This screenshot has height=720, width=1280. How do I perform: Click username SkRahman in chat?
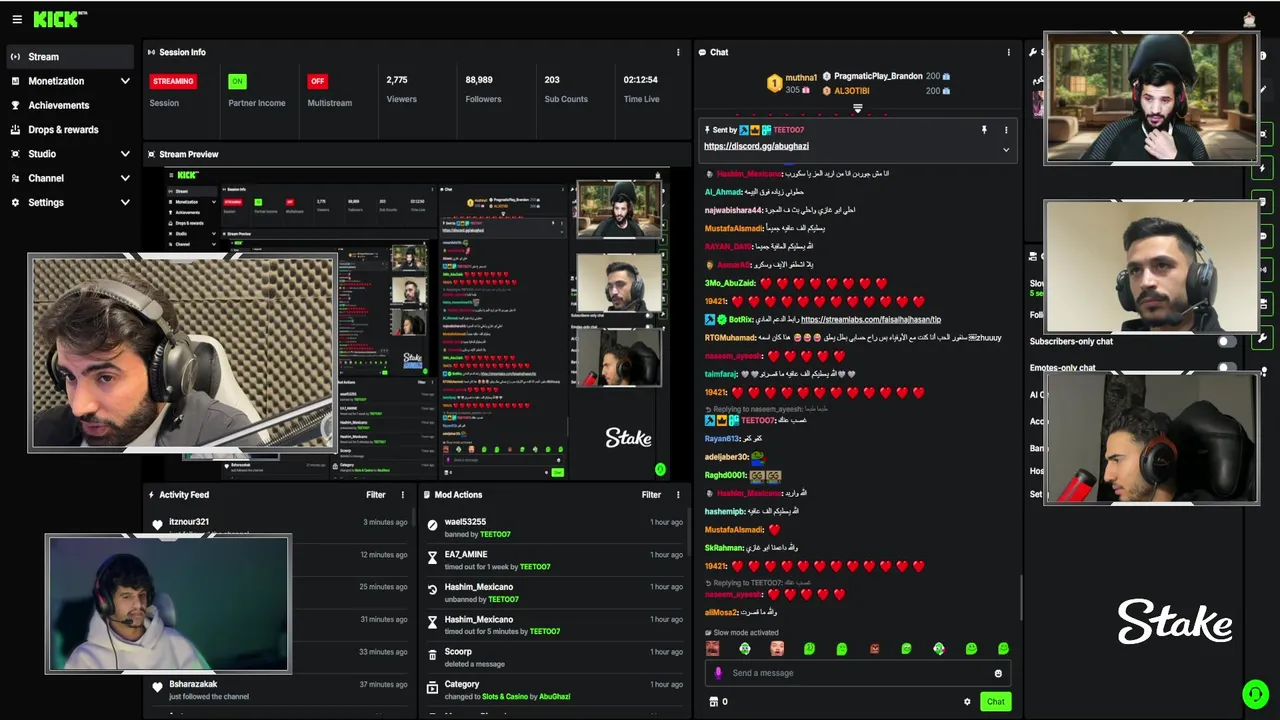[724, 548]
